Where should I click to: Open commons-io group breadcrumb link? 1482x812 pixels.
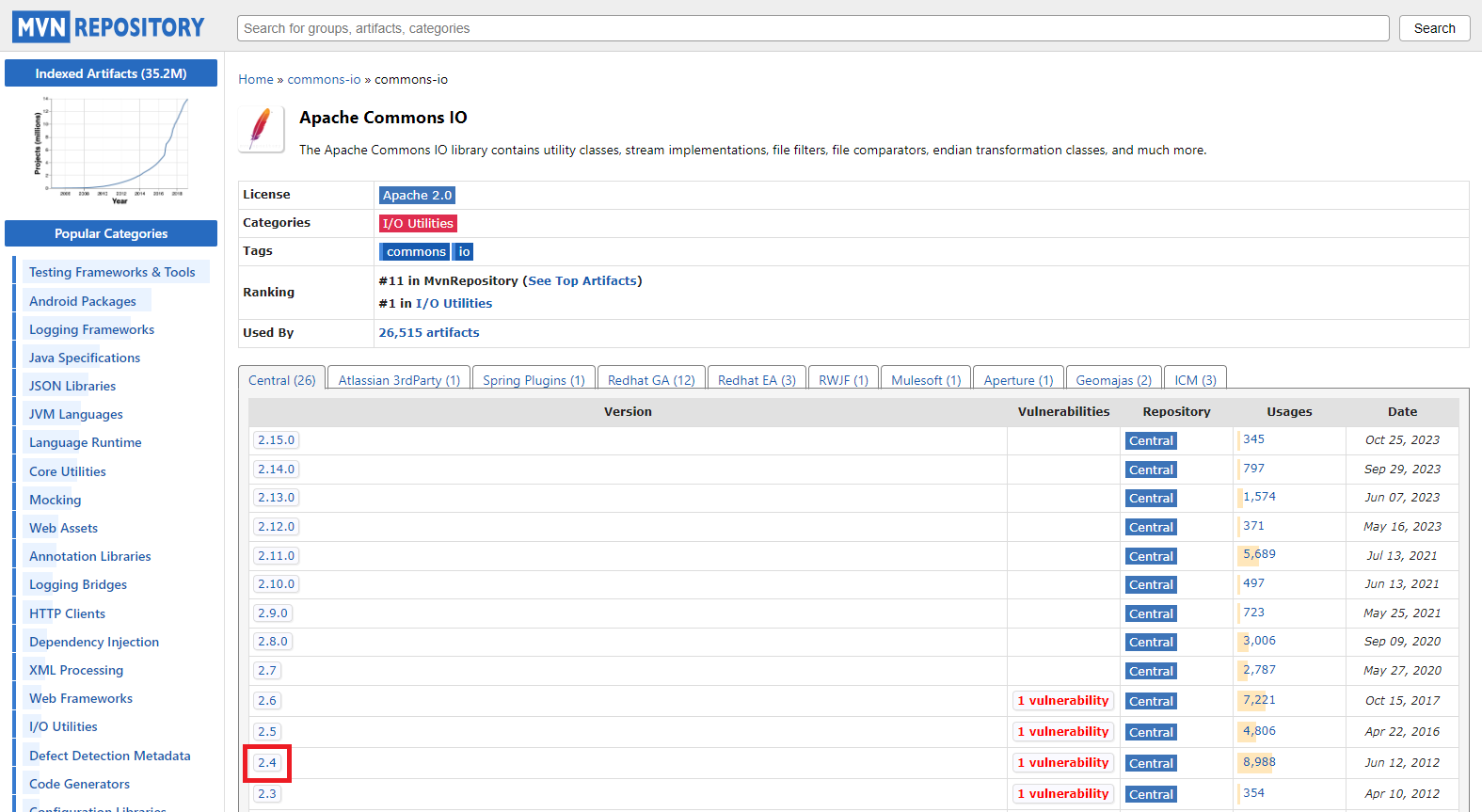[x=324, y=79]
